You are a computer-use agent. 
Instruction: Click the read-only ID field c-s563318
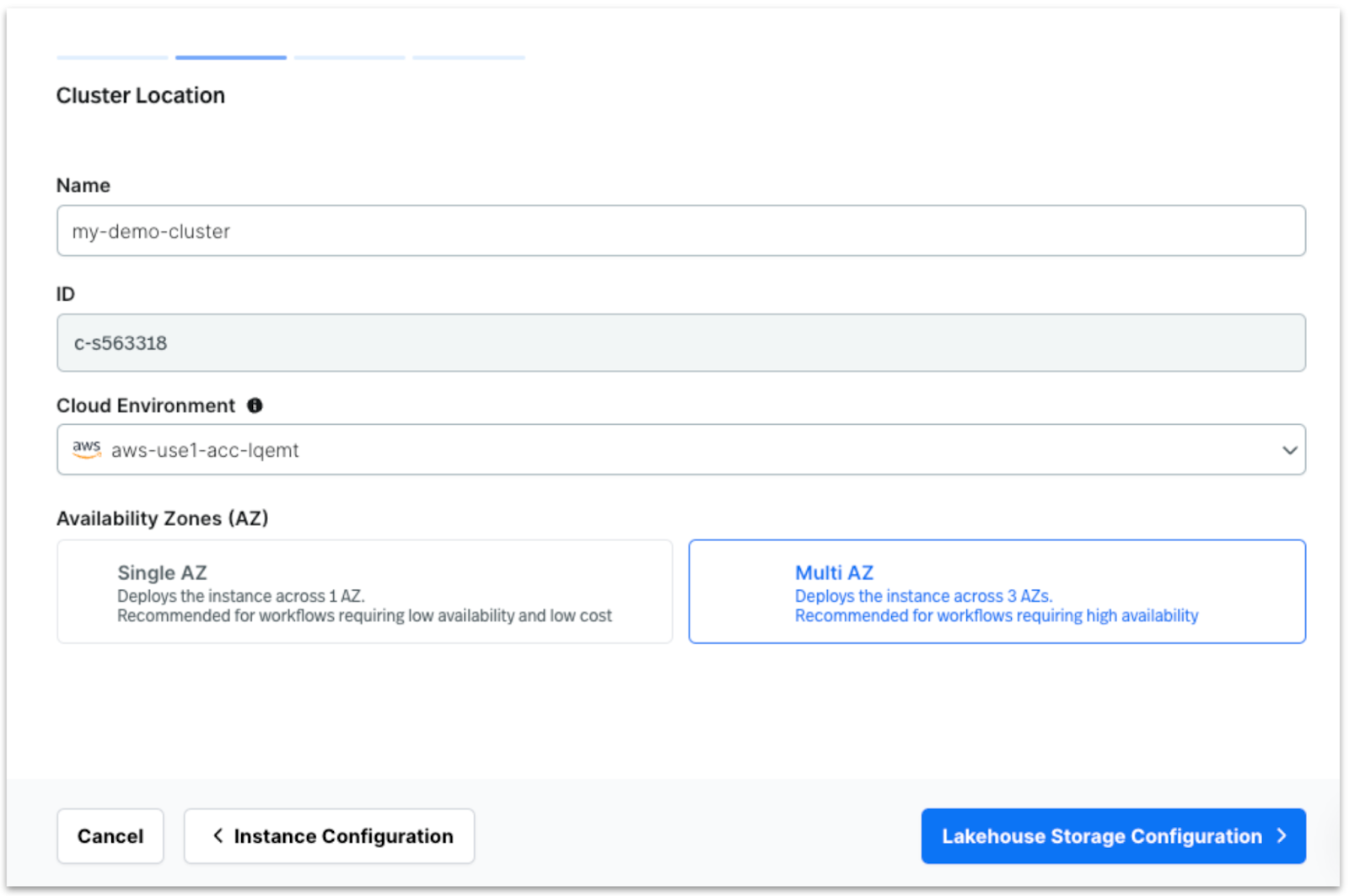coord(680,343)
